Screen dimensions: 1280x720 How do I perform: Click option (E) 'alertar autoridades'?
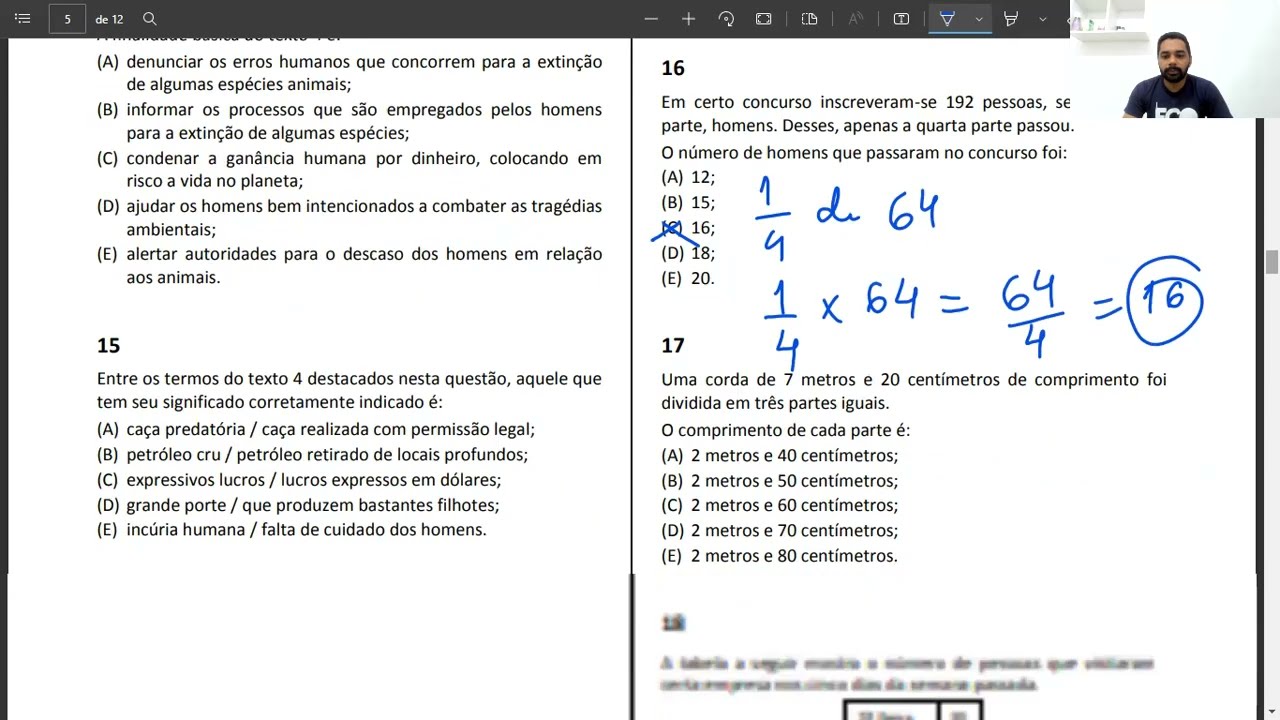point(349,265)
